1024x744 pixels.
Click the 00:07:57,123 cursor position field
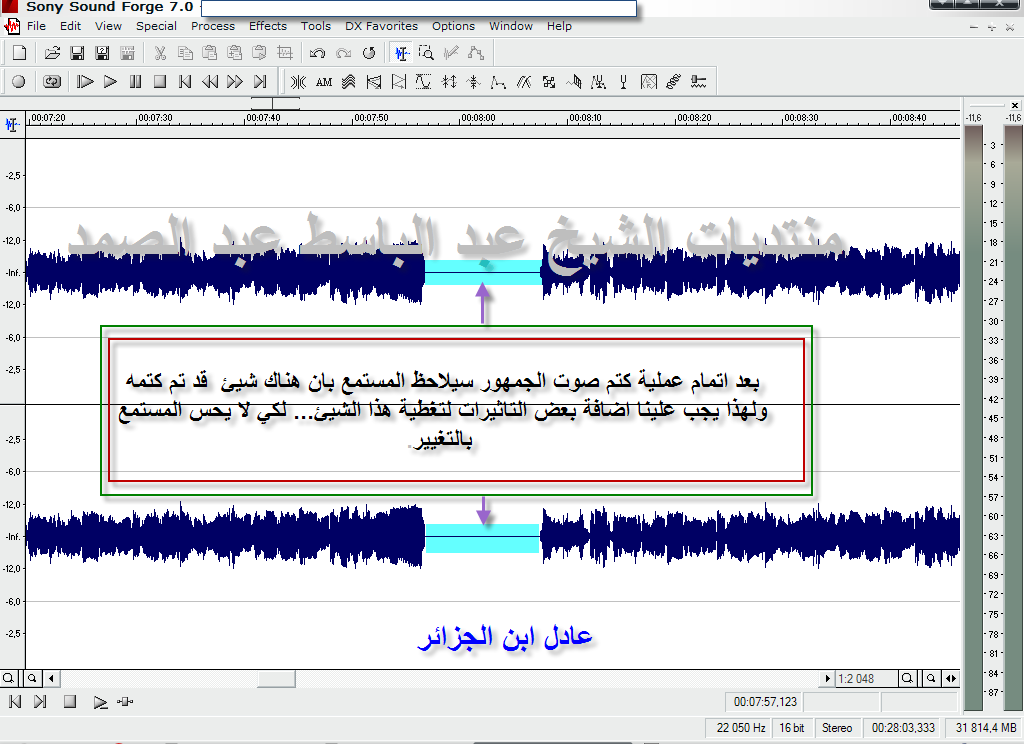pos(764,702)
